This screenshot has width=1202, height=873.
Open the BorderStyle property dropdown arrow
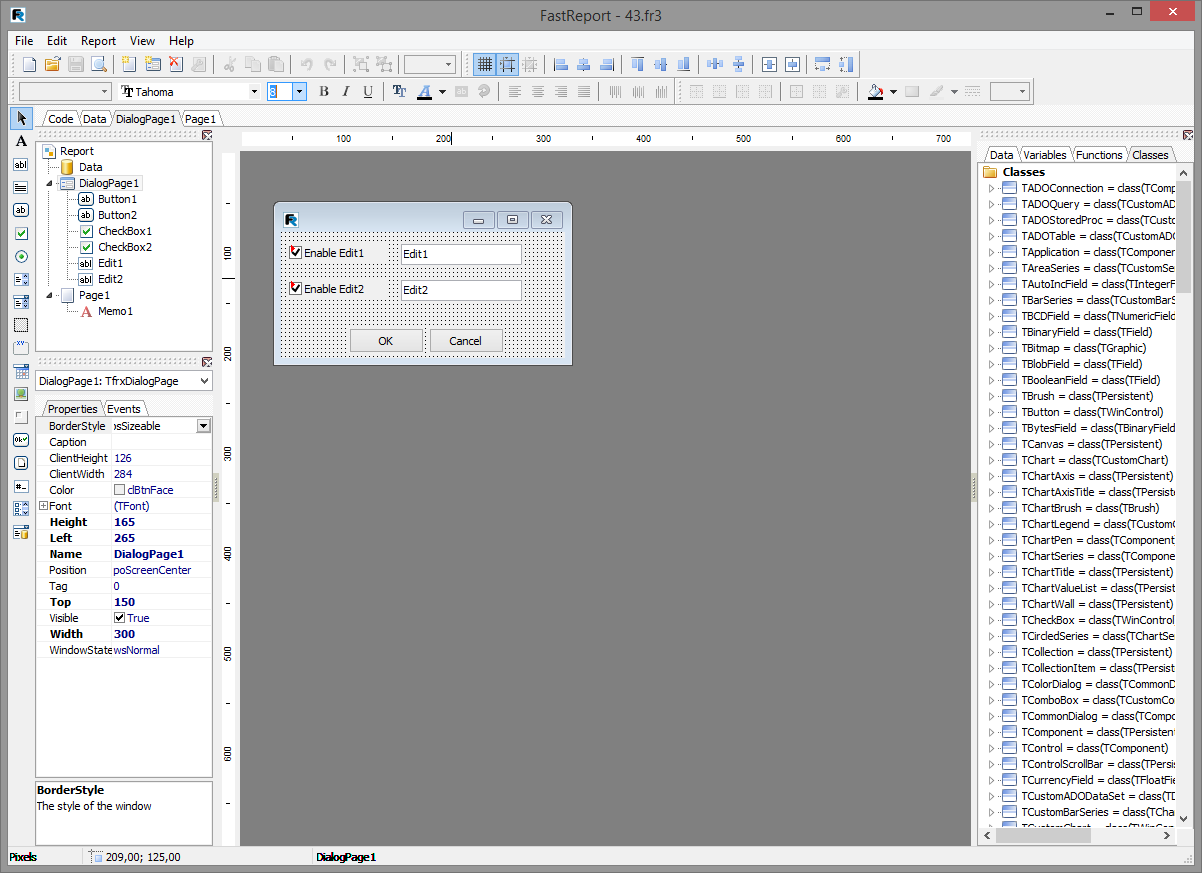pyautogui.click(x=204, y=426)
